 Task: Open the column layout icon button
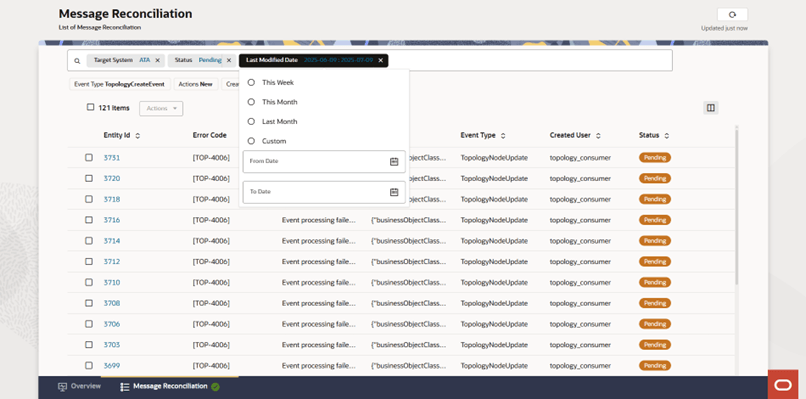(x=710, y=108)
